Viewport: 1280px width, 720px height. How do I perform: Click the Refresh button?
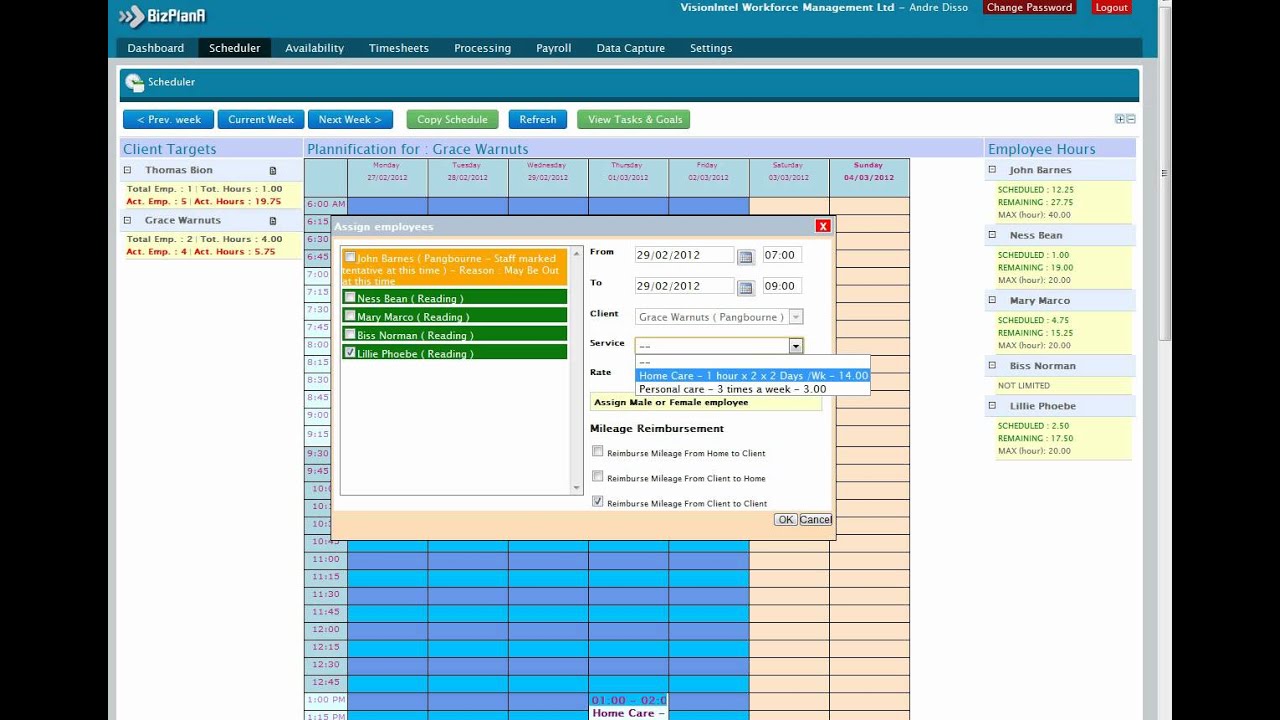[x=538, y=119]
